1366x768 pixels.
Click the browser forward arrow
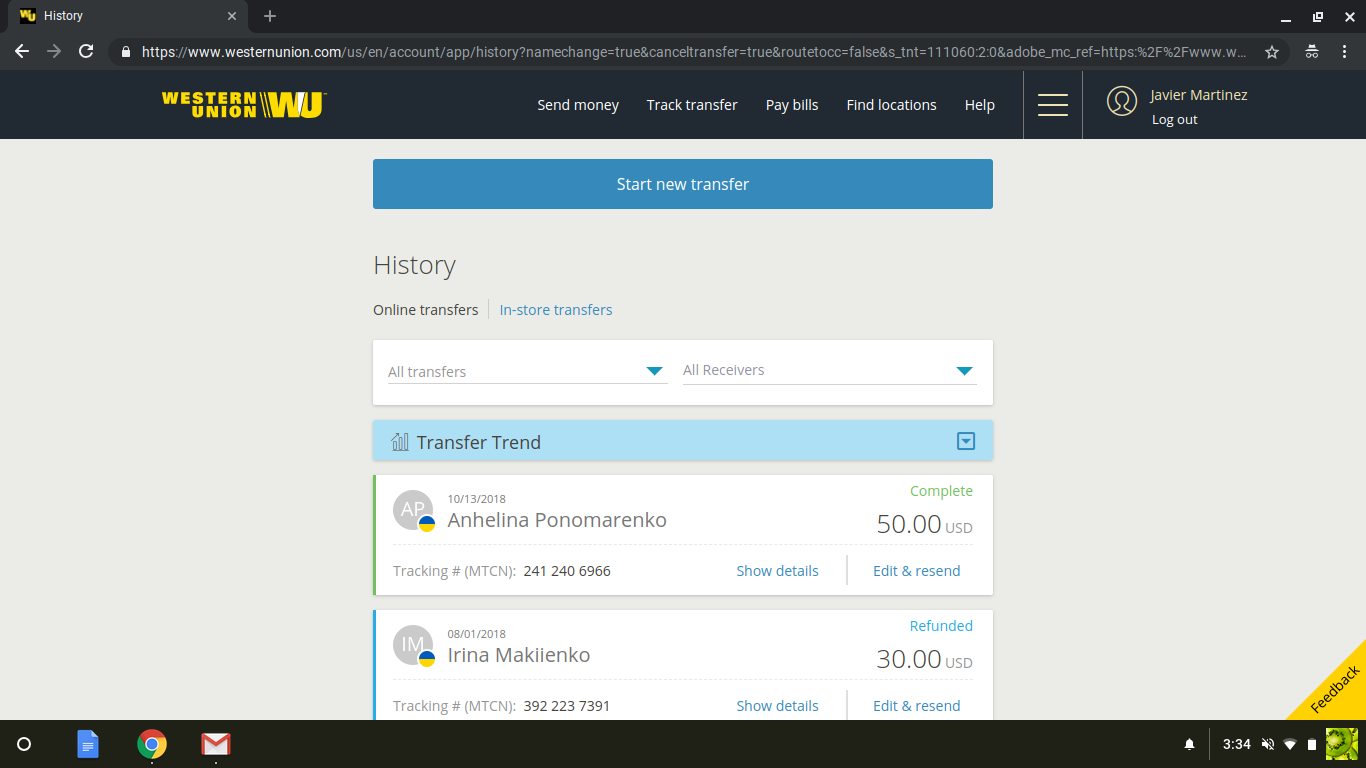coord(54,51)
